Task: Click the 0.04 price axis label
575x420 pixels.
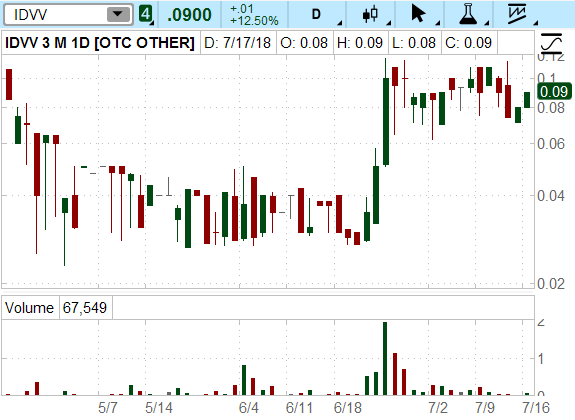Action: (x=551, y=196)
